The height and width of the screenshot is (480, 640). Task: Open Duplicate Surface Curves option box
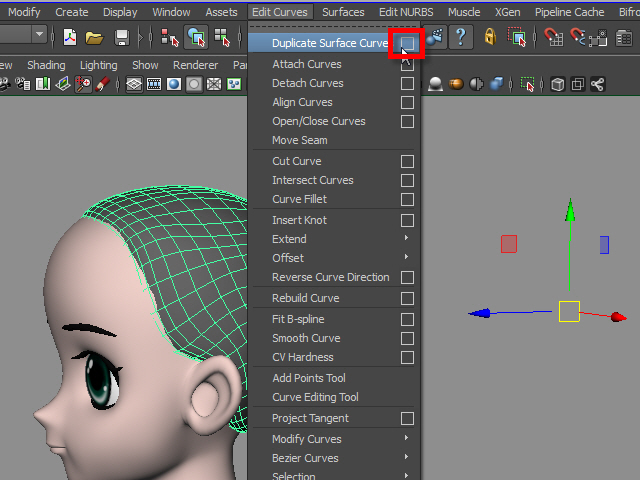407,44
